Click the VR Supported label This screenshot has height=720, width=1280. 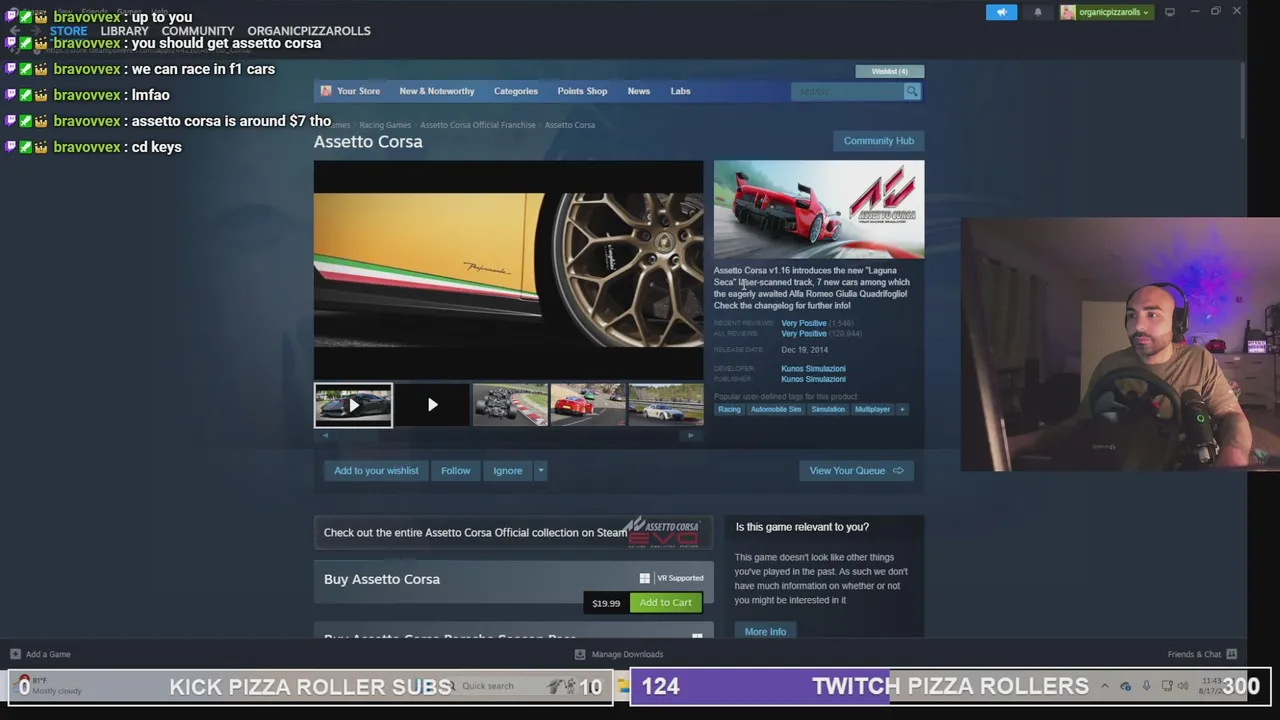tap(680, 578)
